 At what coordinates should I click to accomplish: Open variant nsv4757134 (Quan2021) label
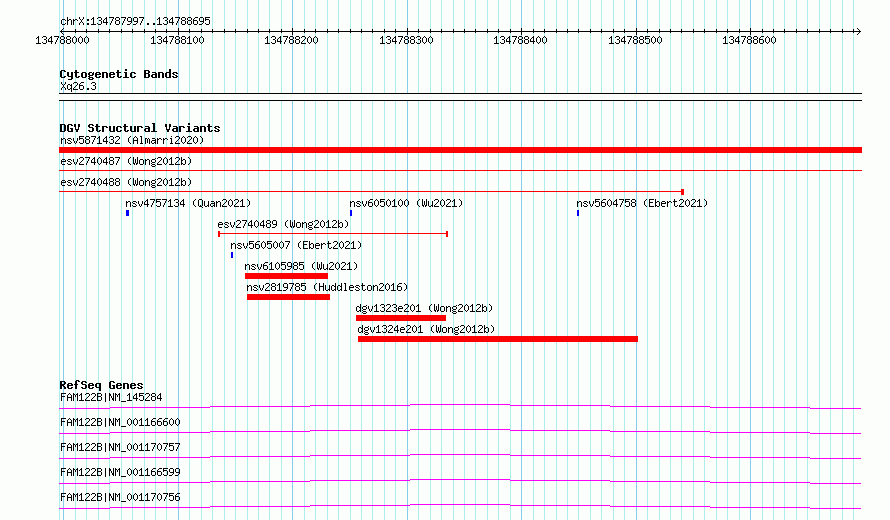click(188, 203)
